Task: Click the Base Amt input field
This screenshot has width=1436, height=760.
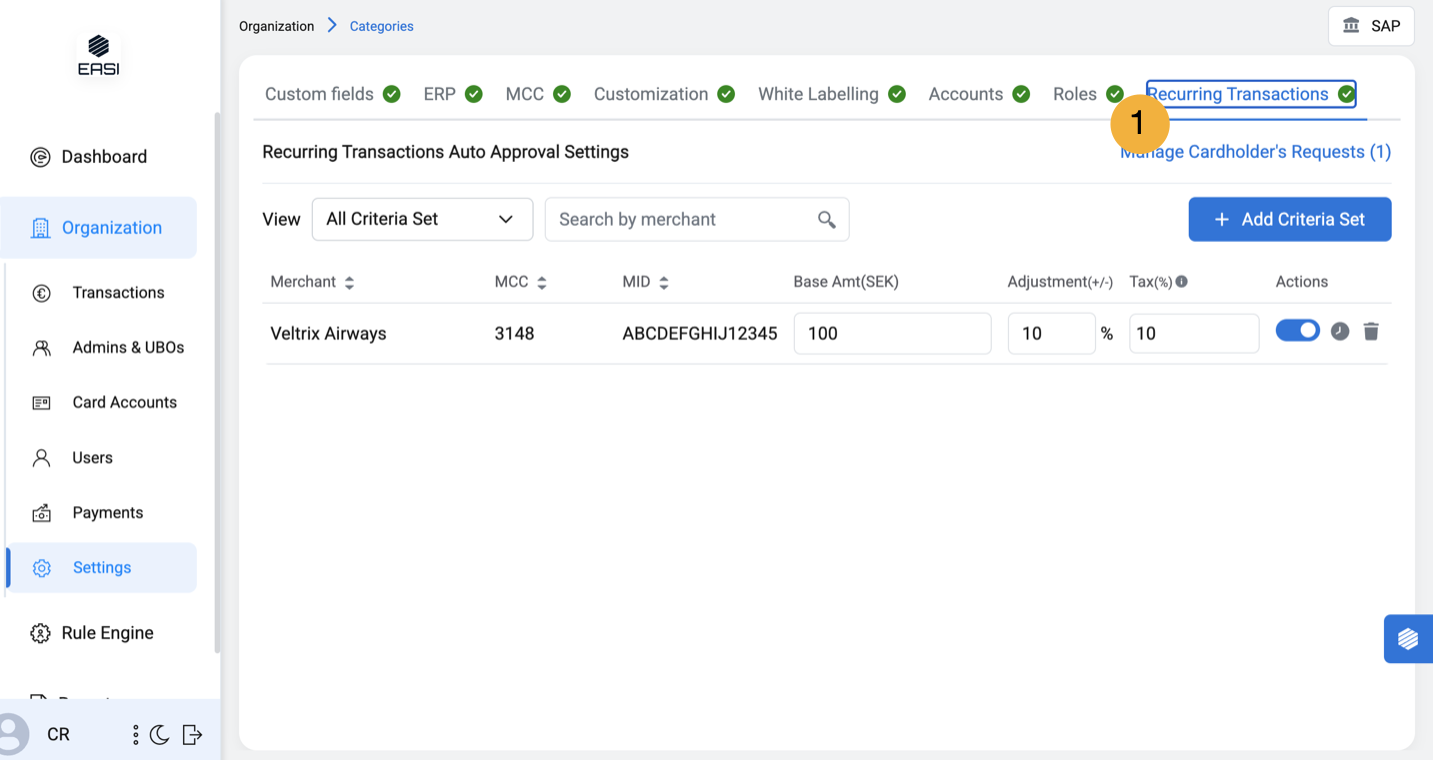Action: [x=891, y=334]
